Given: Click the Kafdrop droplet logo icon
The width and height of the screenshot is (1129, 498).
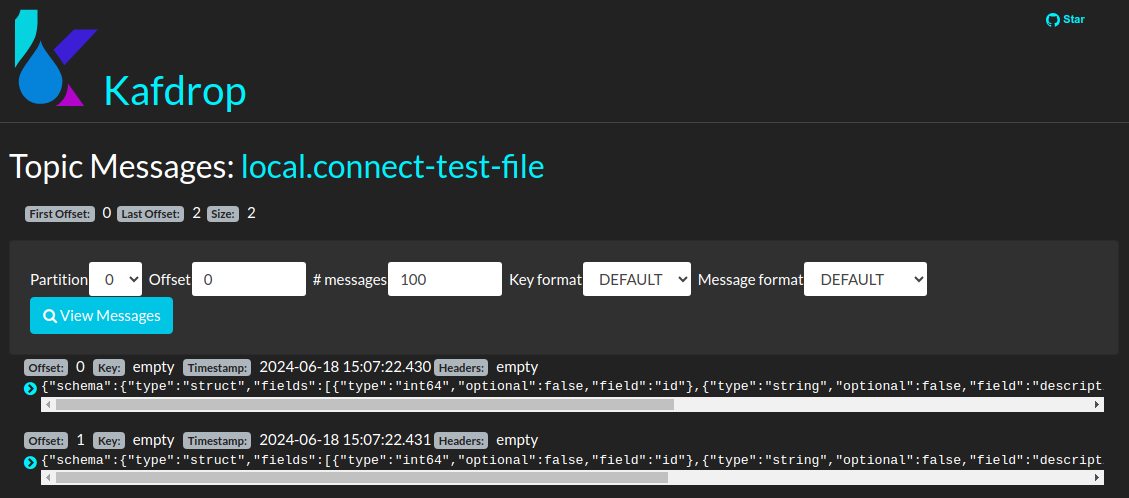Looking at the screenshot, I should tap(55, 58).
